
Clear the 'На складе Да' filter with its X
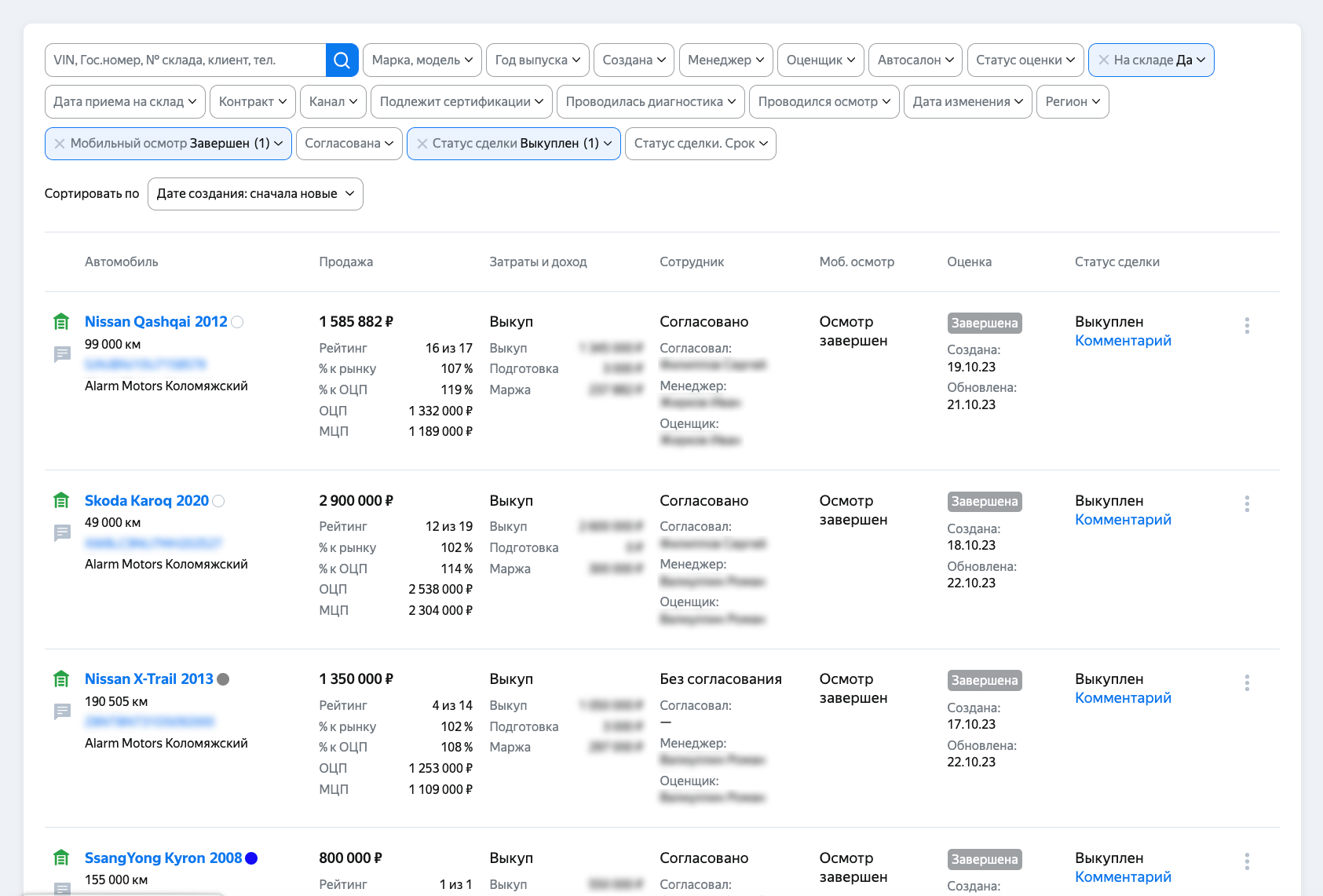coord(1104,60)
